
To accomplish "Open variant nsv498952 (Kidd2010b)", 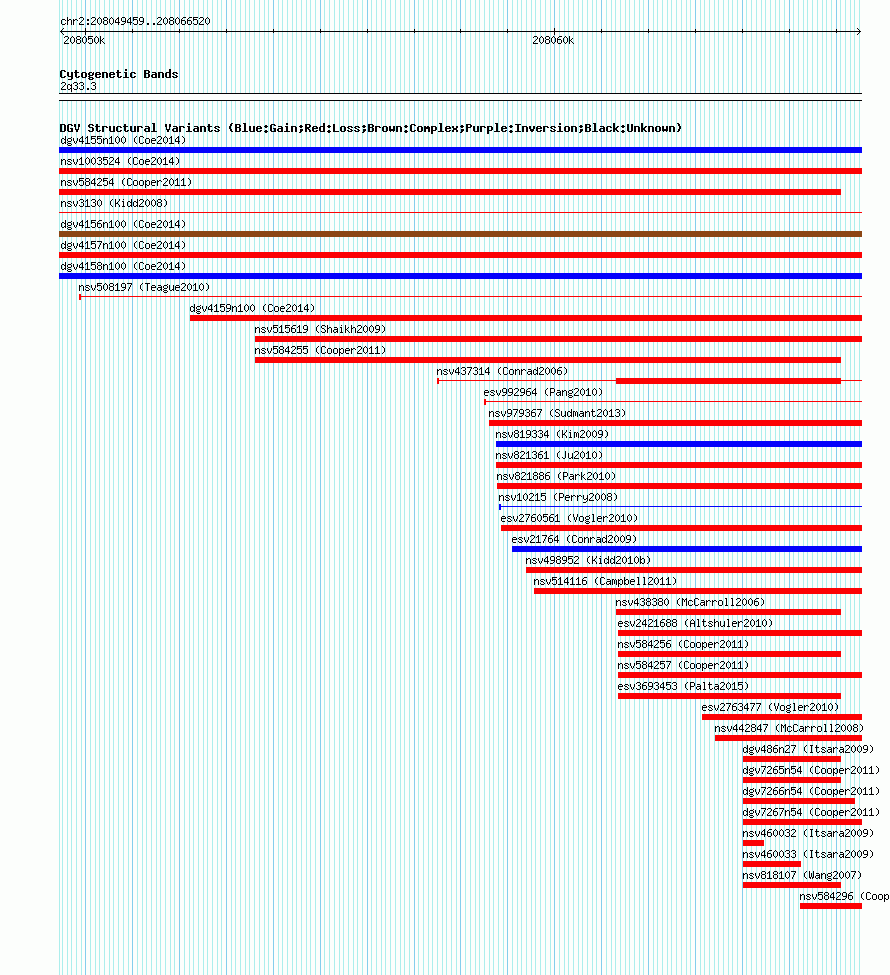I will pyautogui.click(x=588, y=561).
